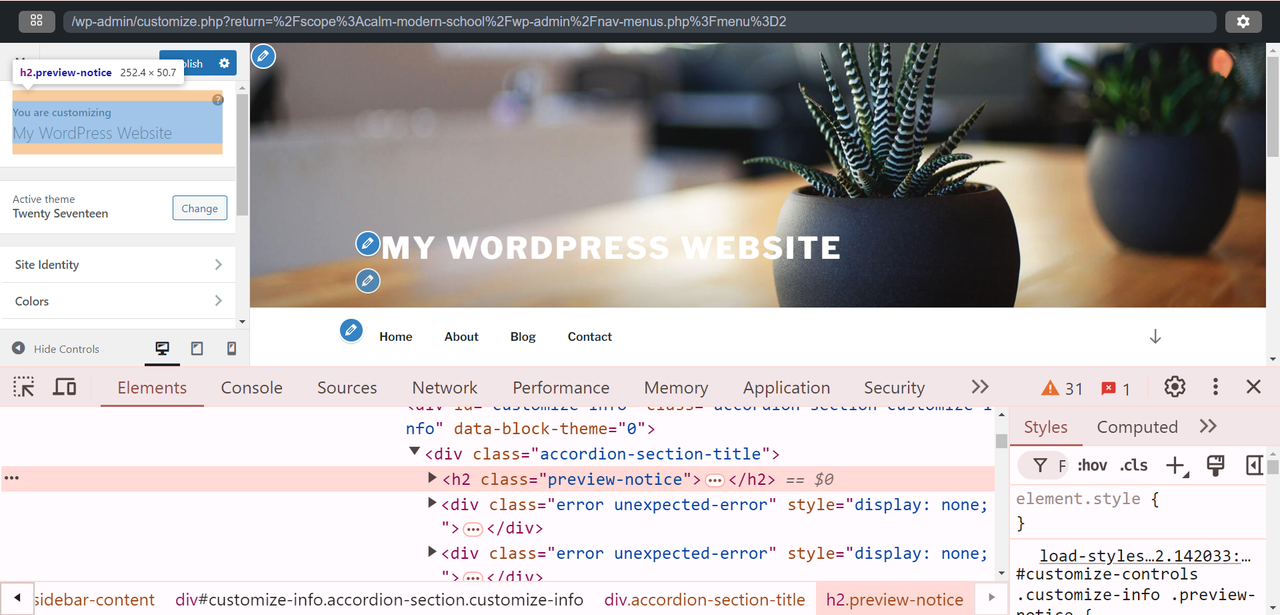Switch to mobile preview mode
Image resolution: width=1280 pixels, height=615 pixels.
coord(232,349)
